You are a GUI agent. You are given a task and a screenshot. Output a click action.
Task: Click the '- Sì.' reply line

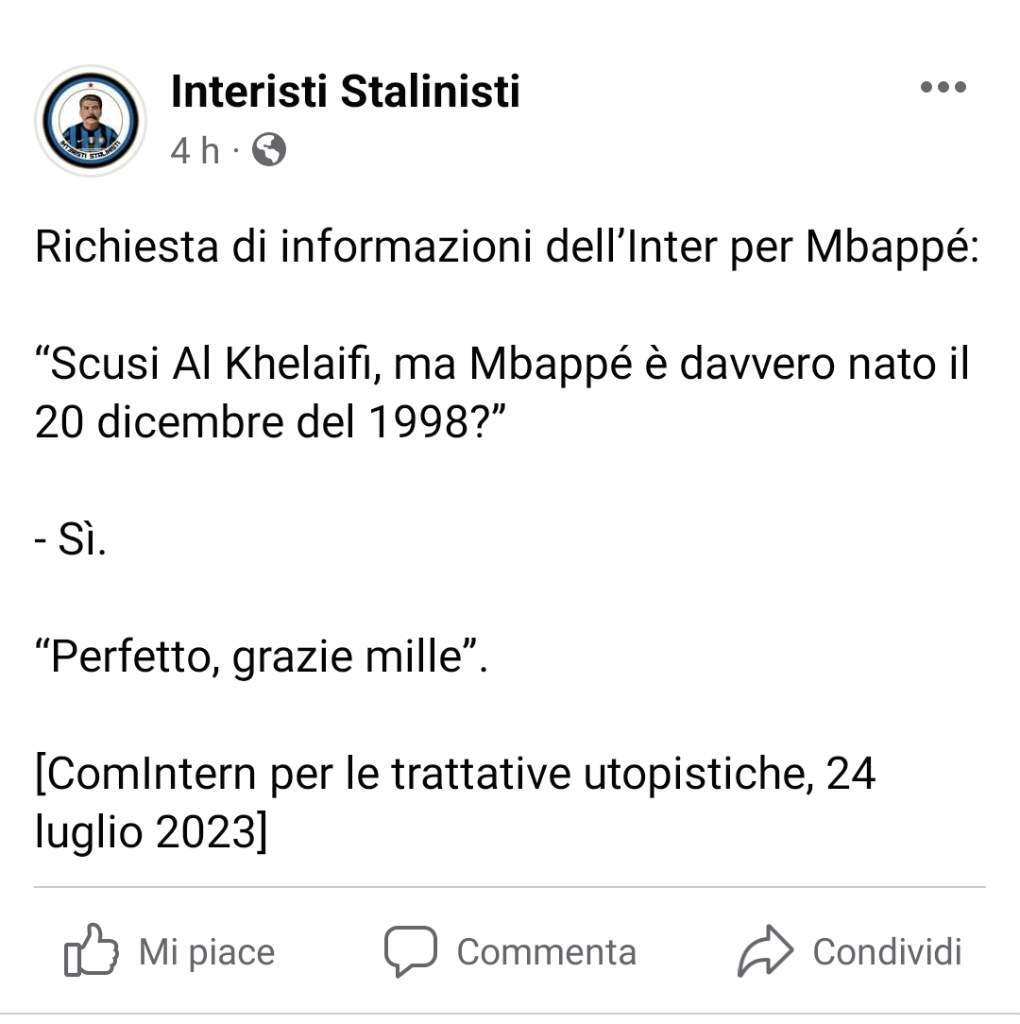click(x=71, y=540)
